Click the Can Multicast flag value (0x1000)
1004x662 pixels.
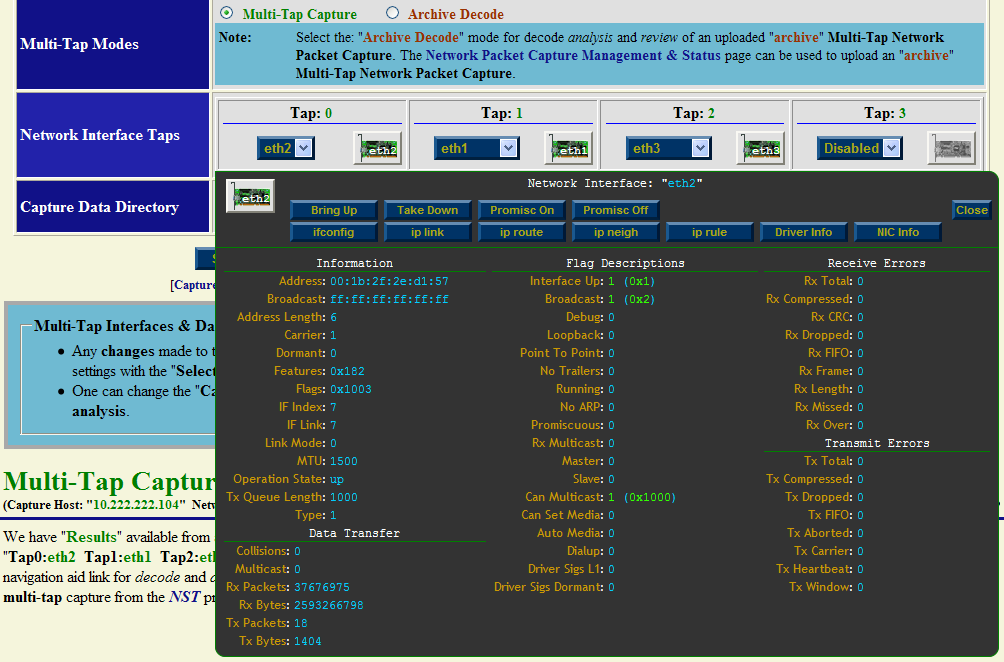click(650, 497)
